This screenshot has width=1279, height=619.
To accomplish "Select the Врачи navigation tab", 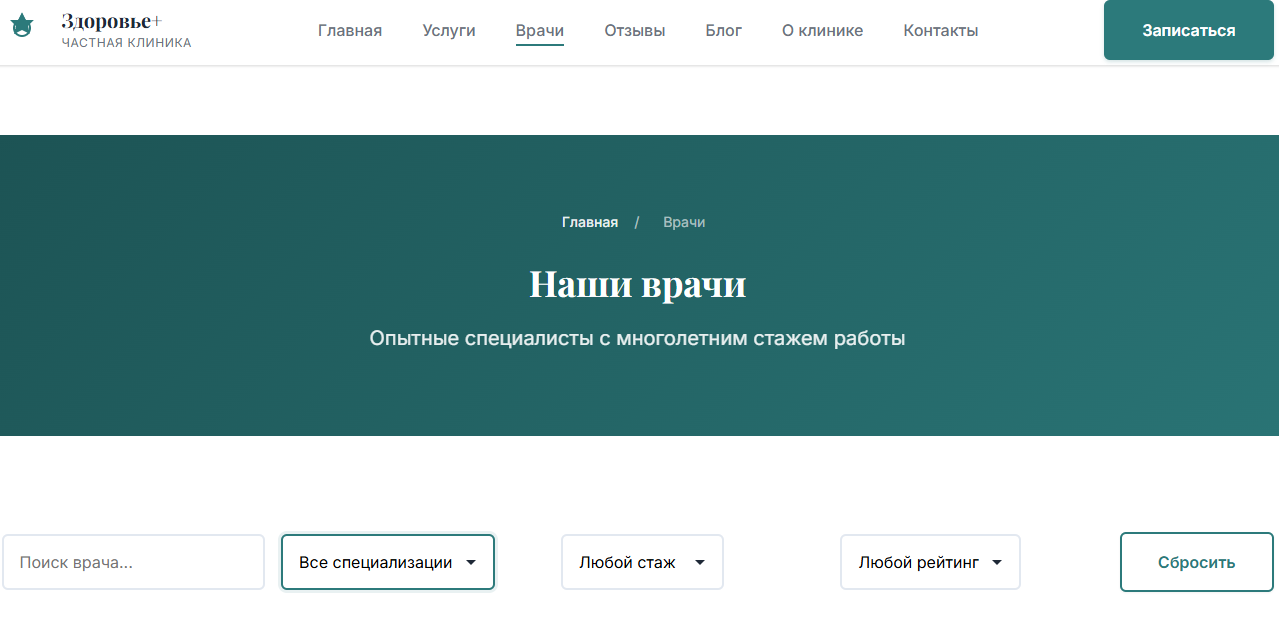I will coord(539,30).
